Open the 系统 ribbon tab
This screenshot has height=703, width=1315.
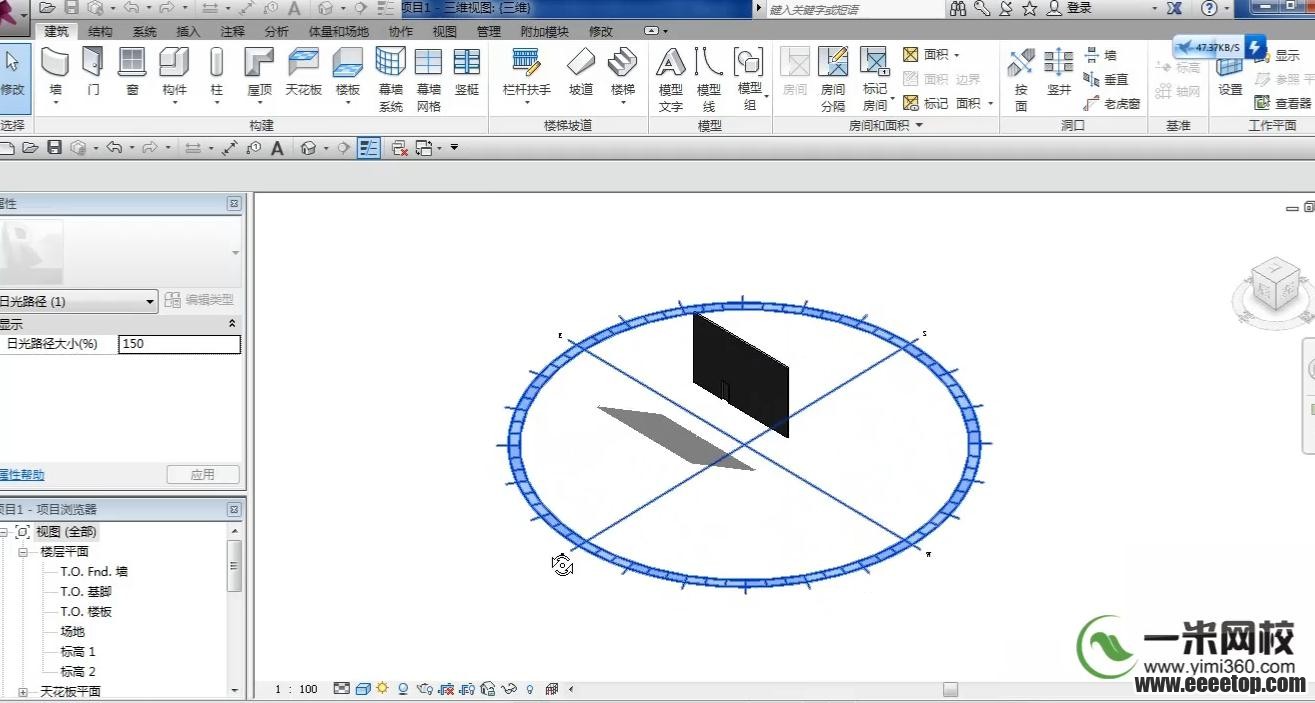pyautogui.click(x=144, y=32)
